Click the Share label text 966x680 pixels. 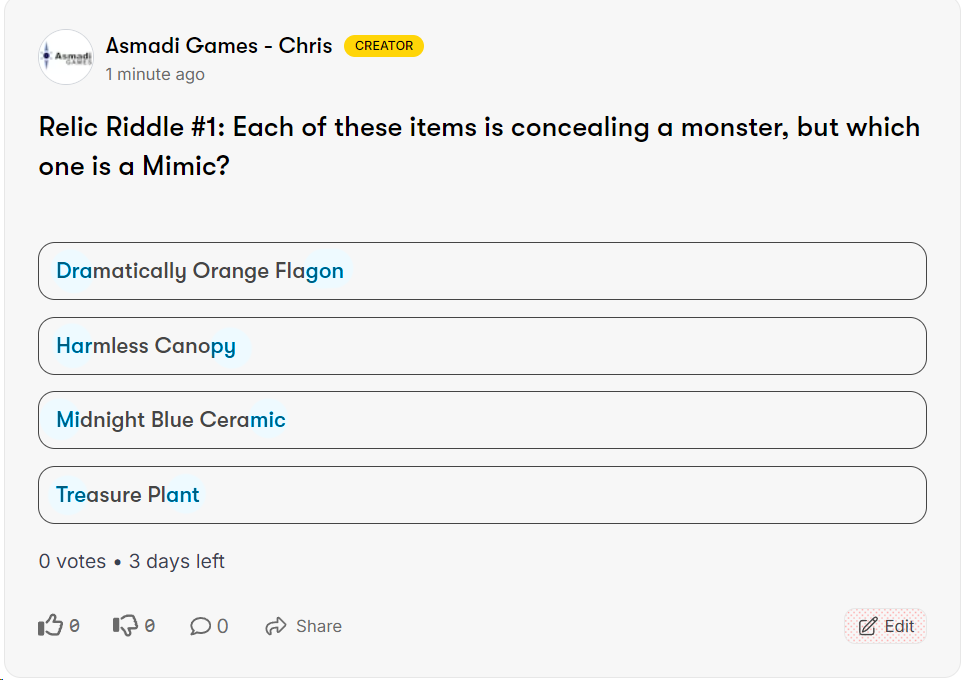click(319, 626)
